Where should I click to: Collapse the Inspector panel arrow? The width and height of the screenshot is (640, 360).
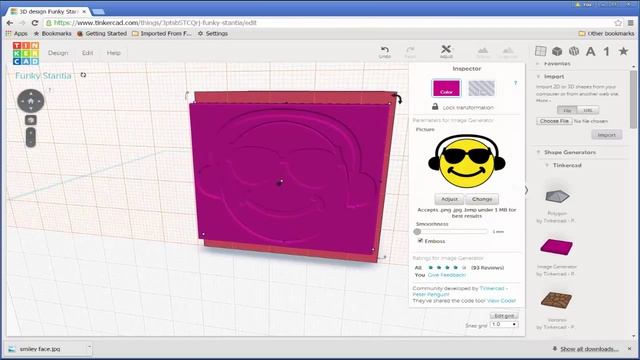[x=526, y=190]
